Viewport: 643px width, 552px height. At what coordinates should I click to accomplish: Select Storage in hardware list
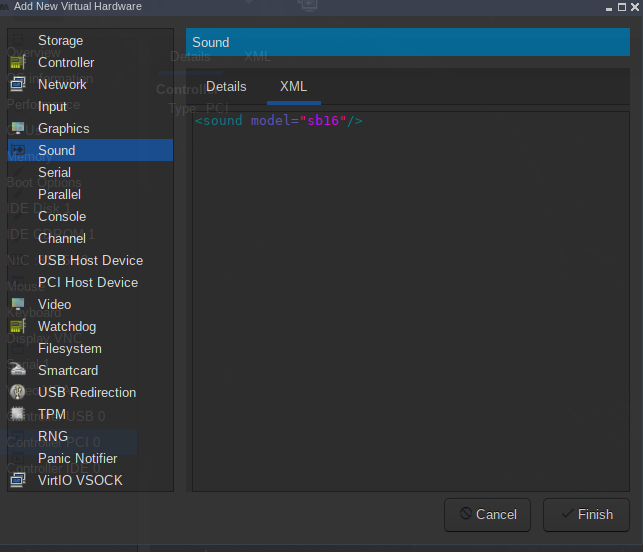point(90,40)
